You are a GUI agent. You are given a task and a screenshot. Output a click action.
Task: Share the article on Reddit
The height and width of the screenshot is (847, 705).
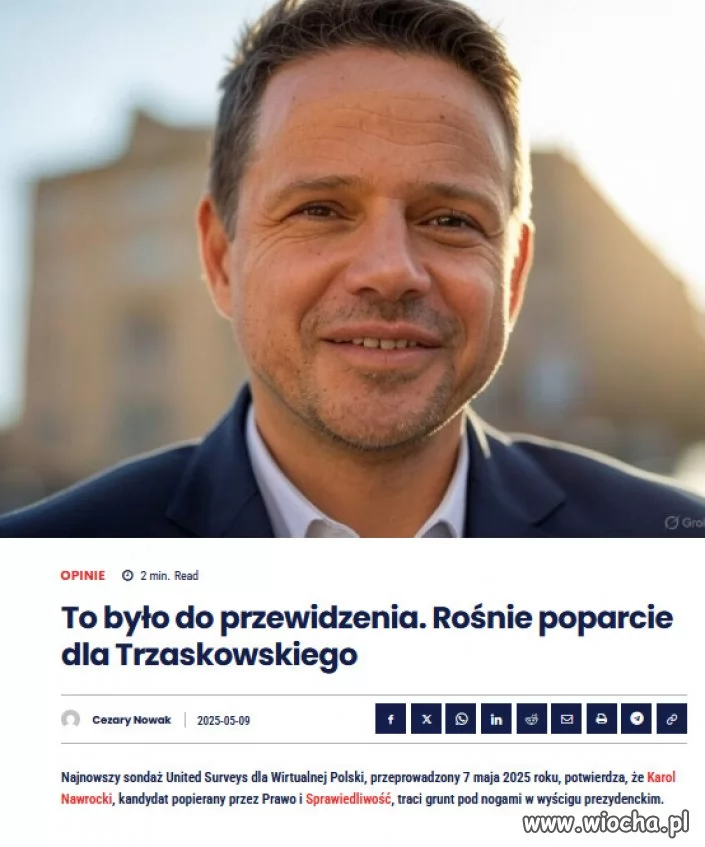pyautogui.click(x=532, y=718)
